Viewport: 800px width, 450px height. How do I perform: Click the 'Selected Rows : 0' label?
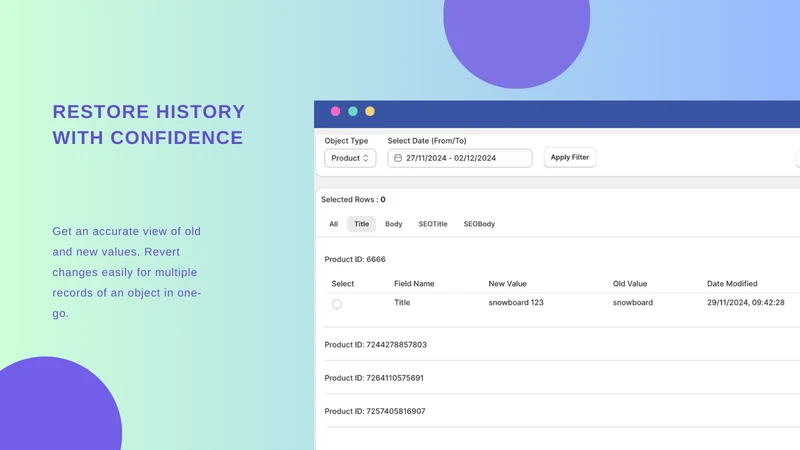tap(353, 199)
